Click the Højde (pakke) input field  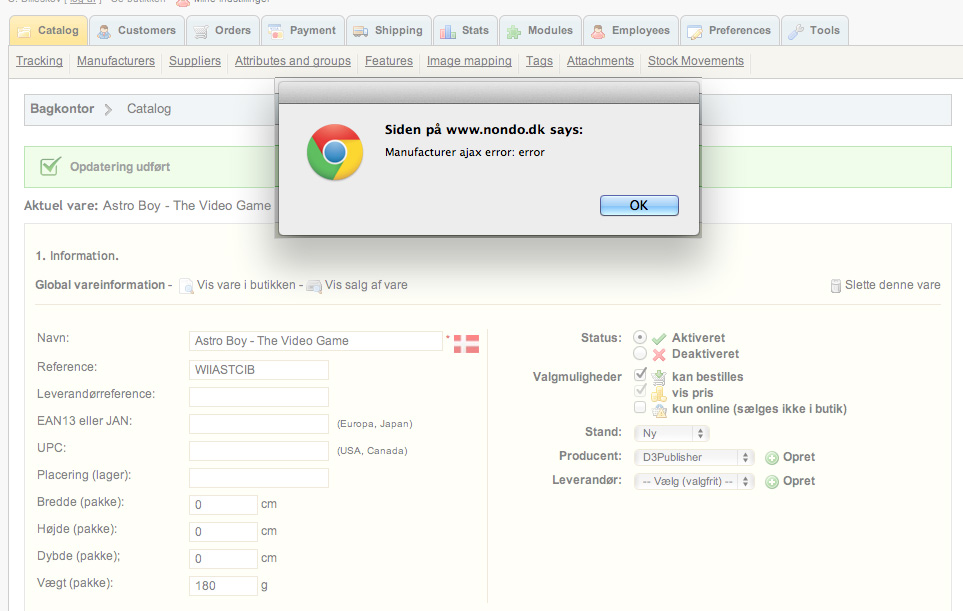[x=223, y=532]
